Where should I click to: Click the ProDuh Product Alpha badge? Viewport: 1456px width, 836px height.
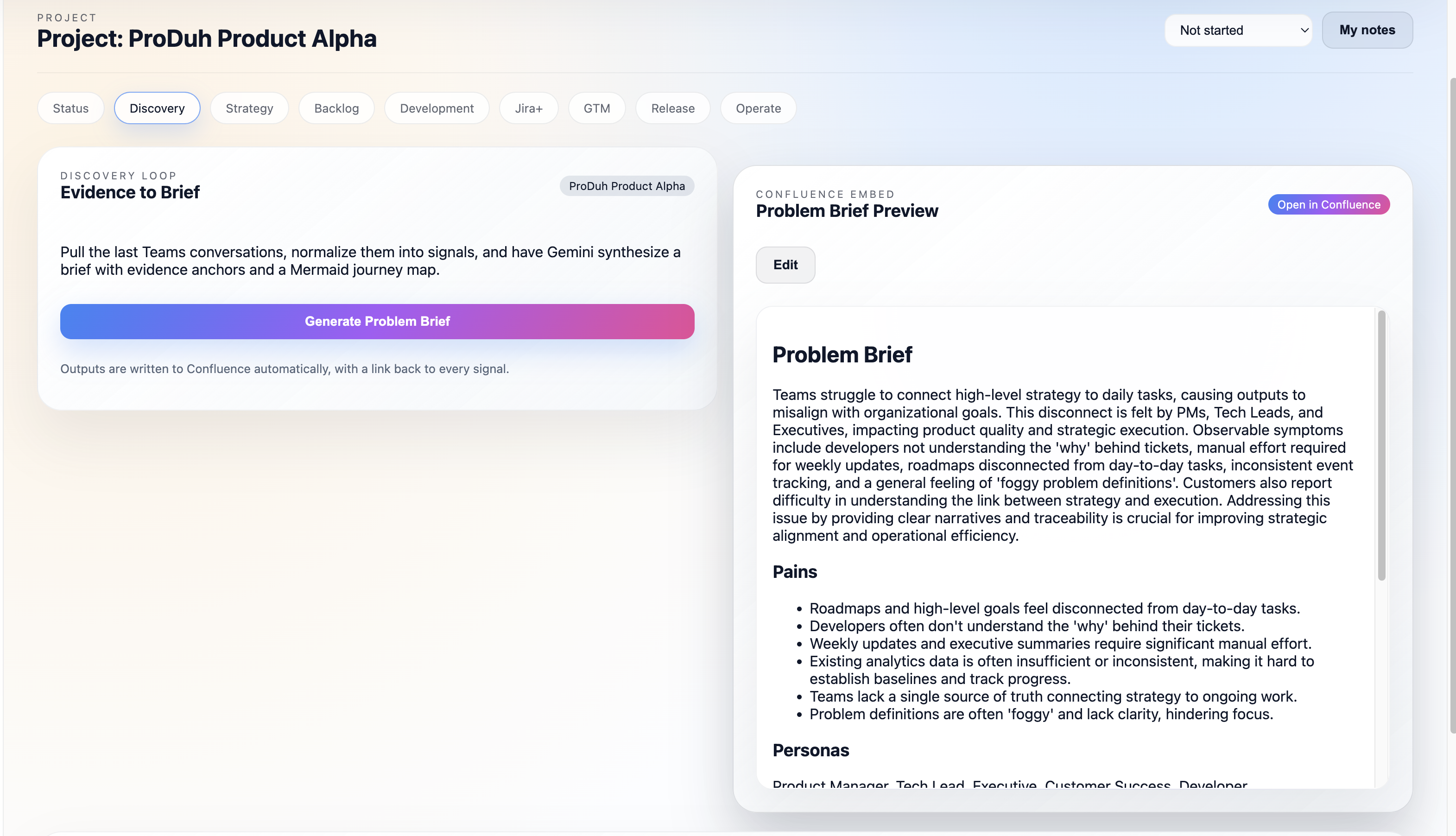[627, 186]
